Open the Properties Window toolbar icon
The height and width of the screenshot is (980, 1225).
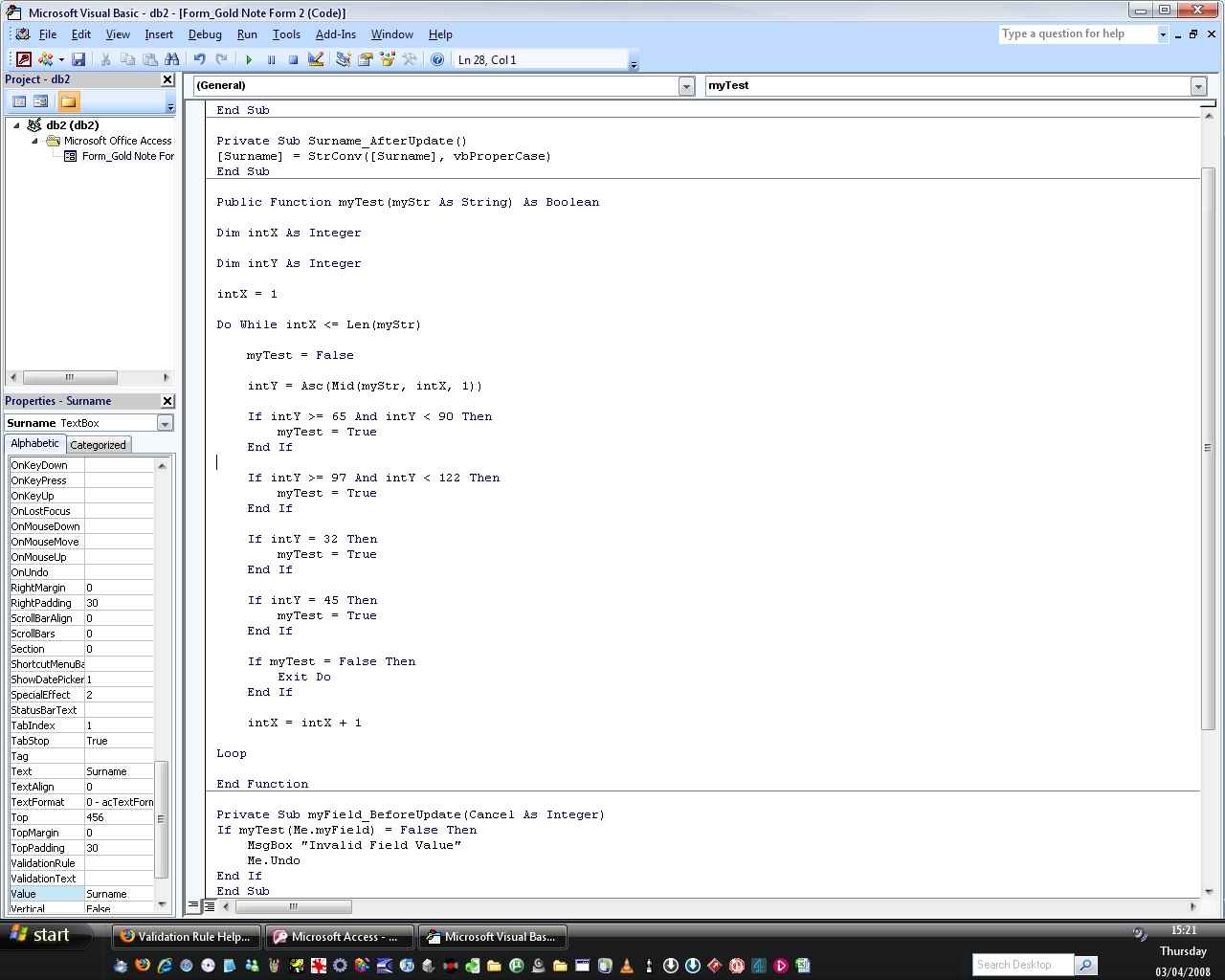click(365, 59)
